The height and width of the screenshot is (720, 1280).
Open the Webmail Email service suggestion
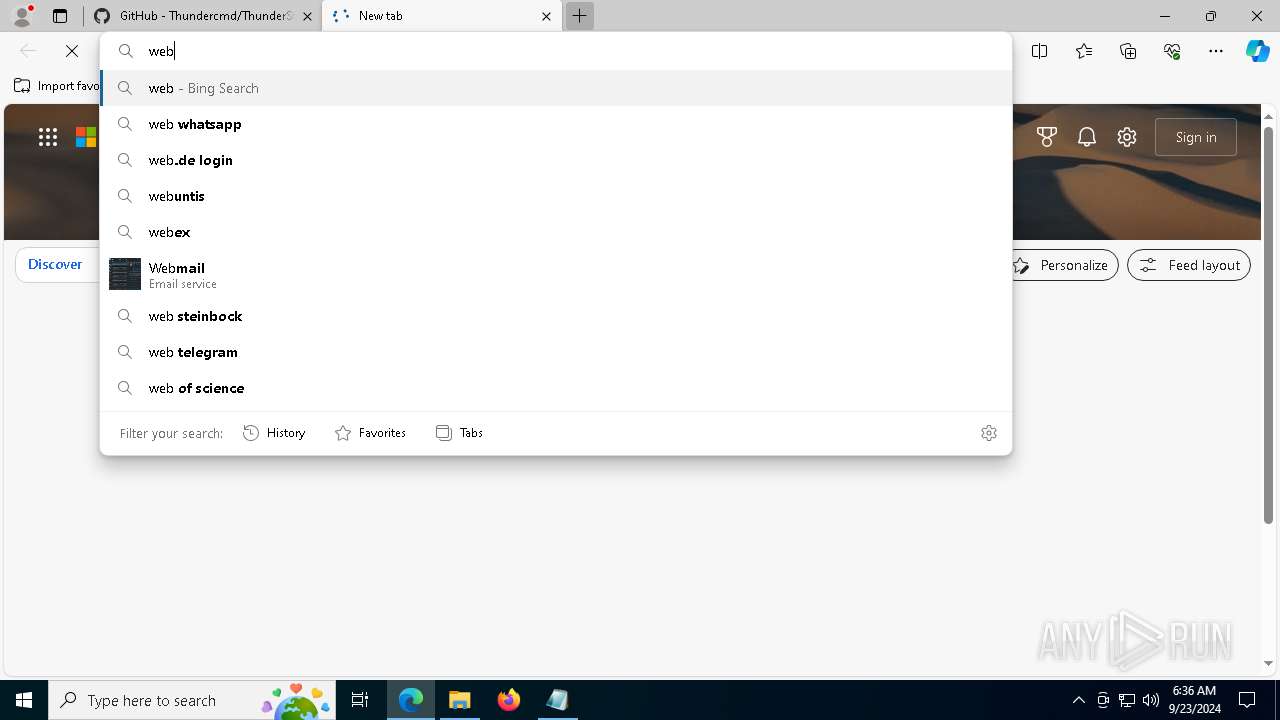point(556,274)
